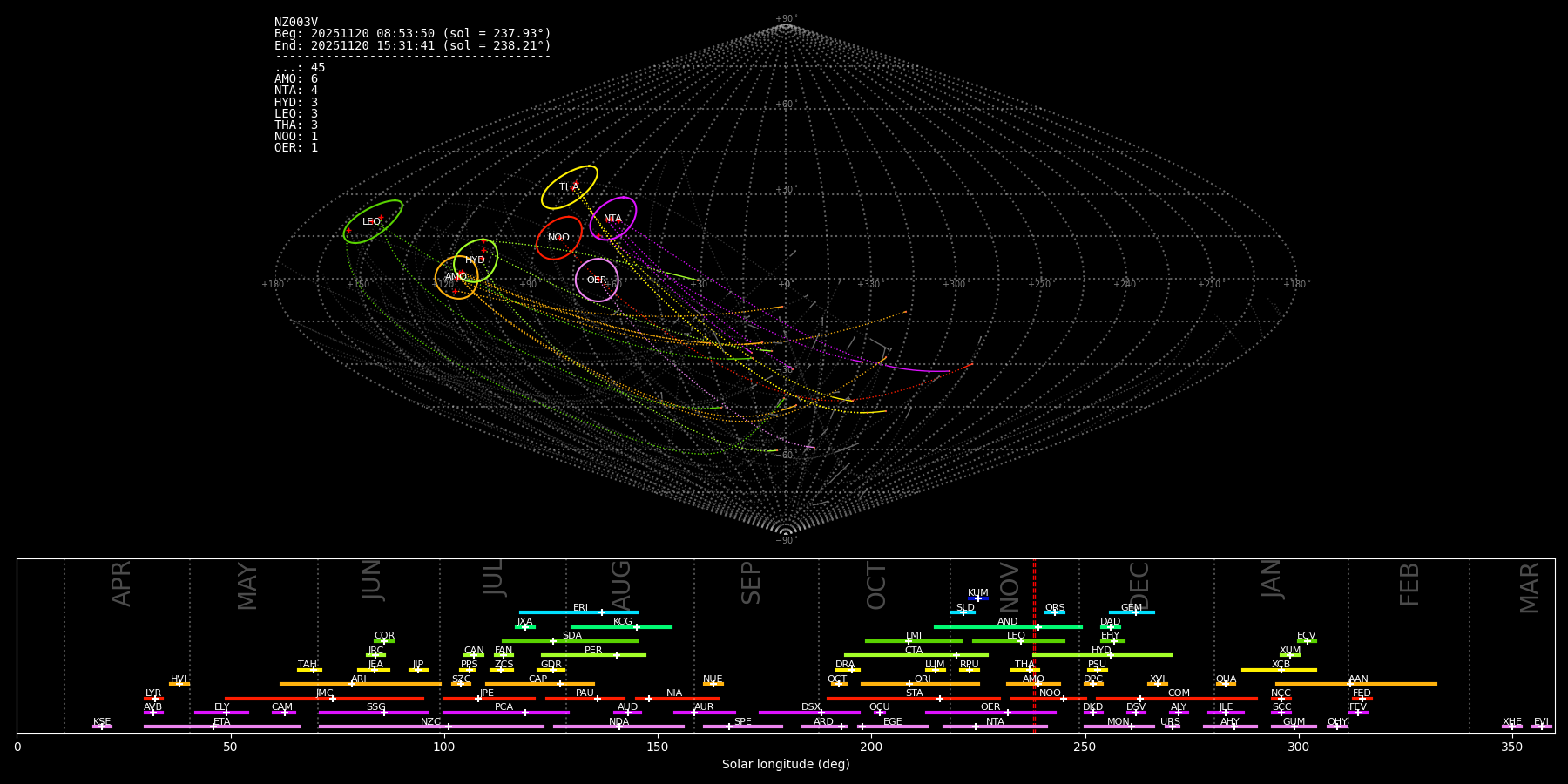Screen dimensions: 1568x784
Task: Click the THA radiant ellipse on sky map
Action: [x=570, y=187]
